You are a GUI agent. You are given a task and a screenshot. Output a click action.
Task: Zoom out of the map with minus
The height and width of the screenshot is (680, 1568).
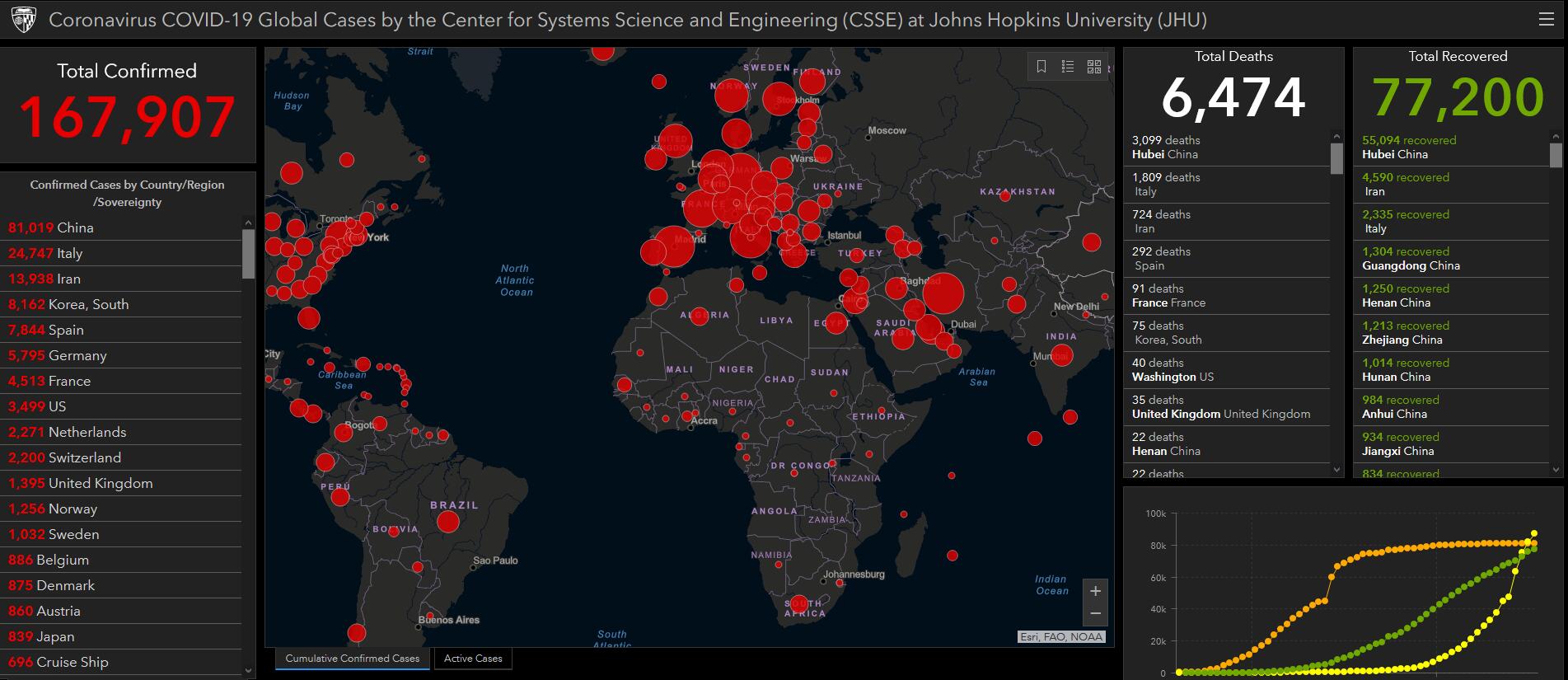click(x=1095, y=614)
